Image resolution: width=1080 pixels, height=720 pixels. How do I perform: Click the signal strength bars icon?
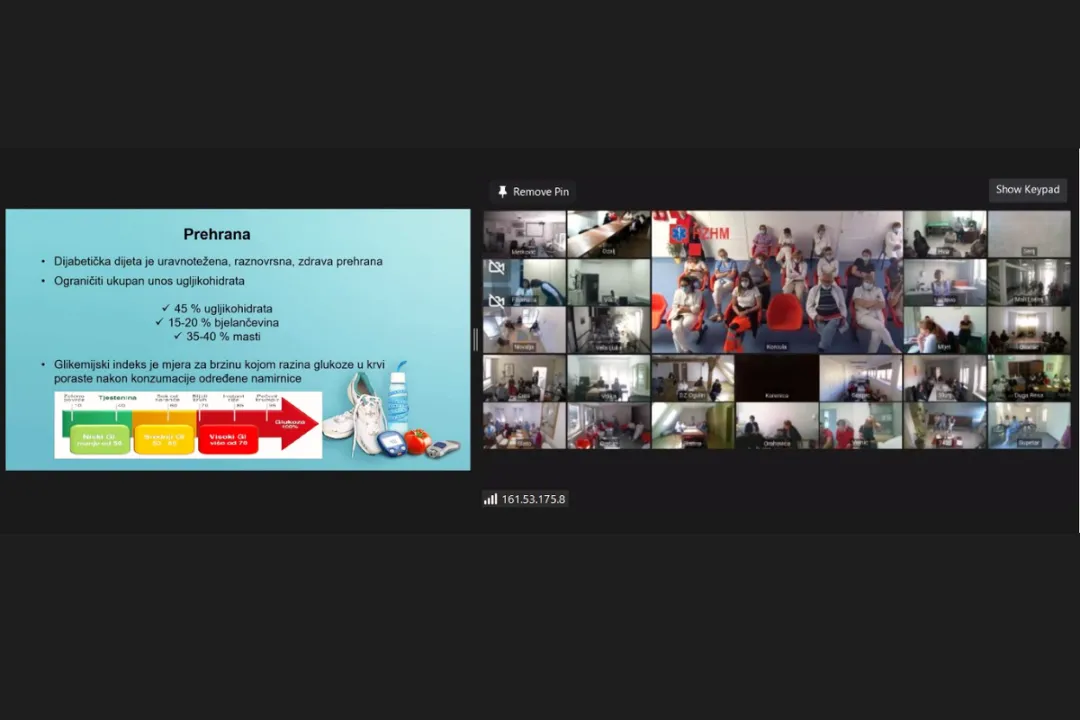point(490,499)
